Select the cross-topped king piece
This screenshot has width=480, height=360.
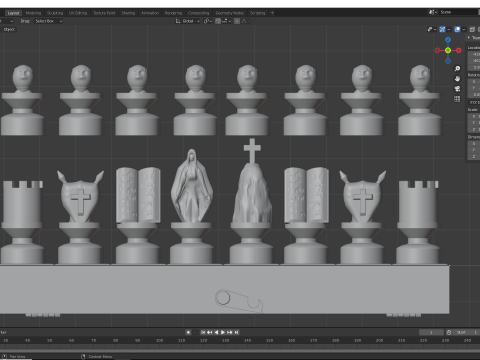click(252, 201)
